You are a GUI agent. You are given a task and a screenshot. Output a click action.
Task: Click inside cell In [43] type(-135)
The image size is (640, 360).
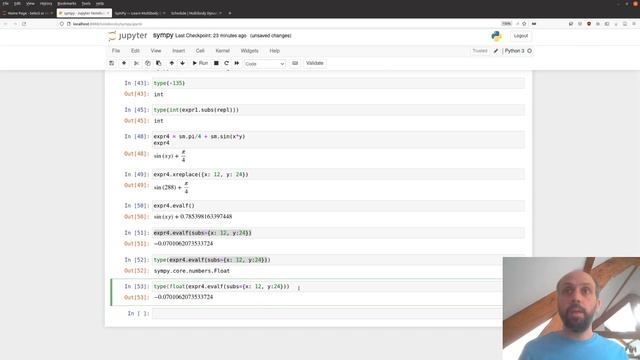click(x=338, y=83)
